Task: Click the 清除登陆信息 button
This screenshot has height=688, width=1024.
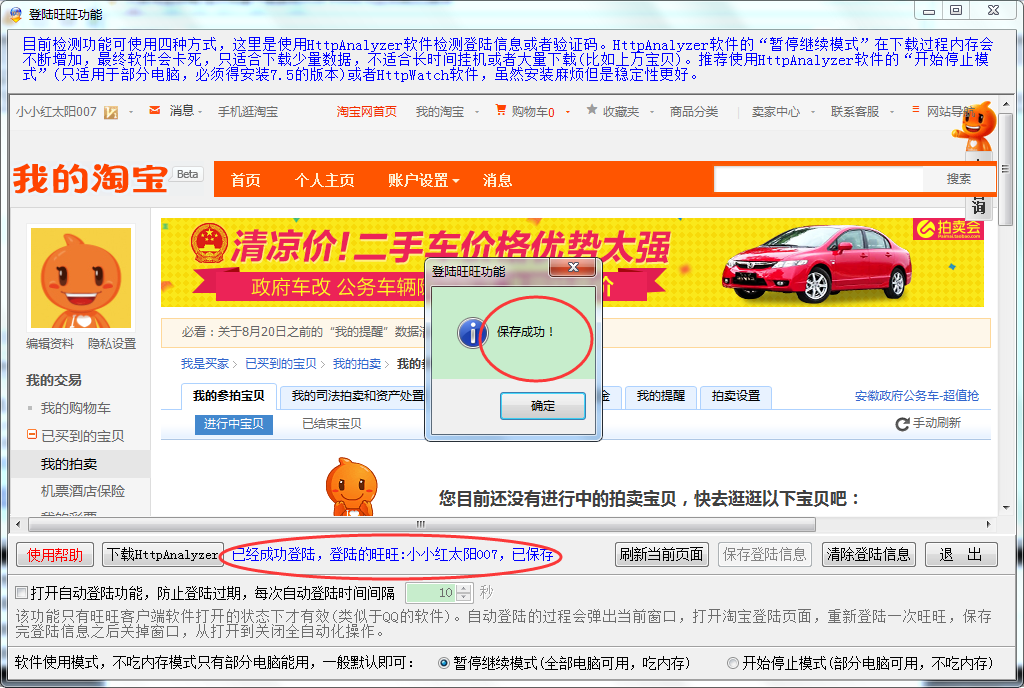Action: [868, 554]
